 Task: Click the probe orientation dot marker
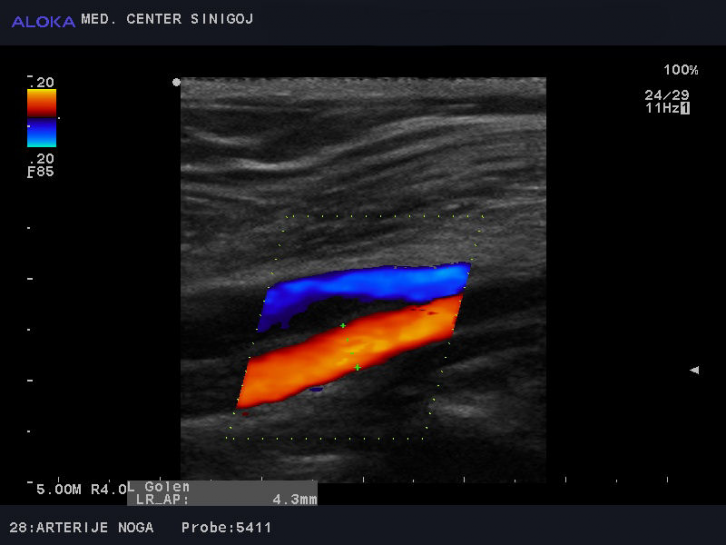[x=176, y=82]
